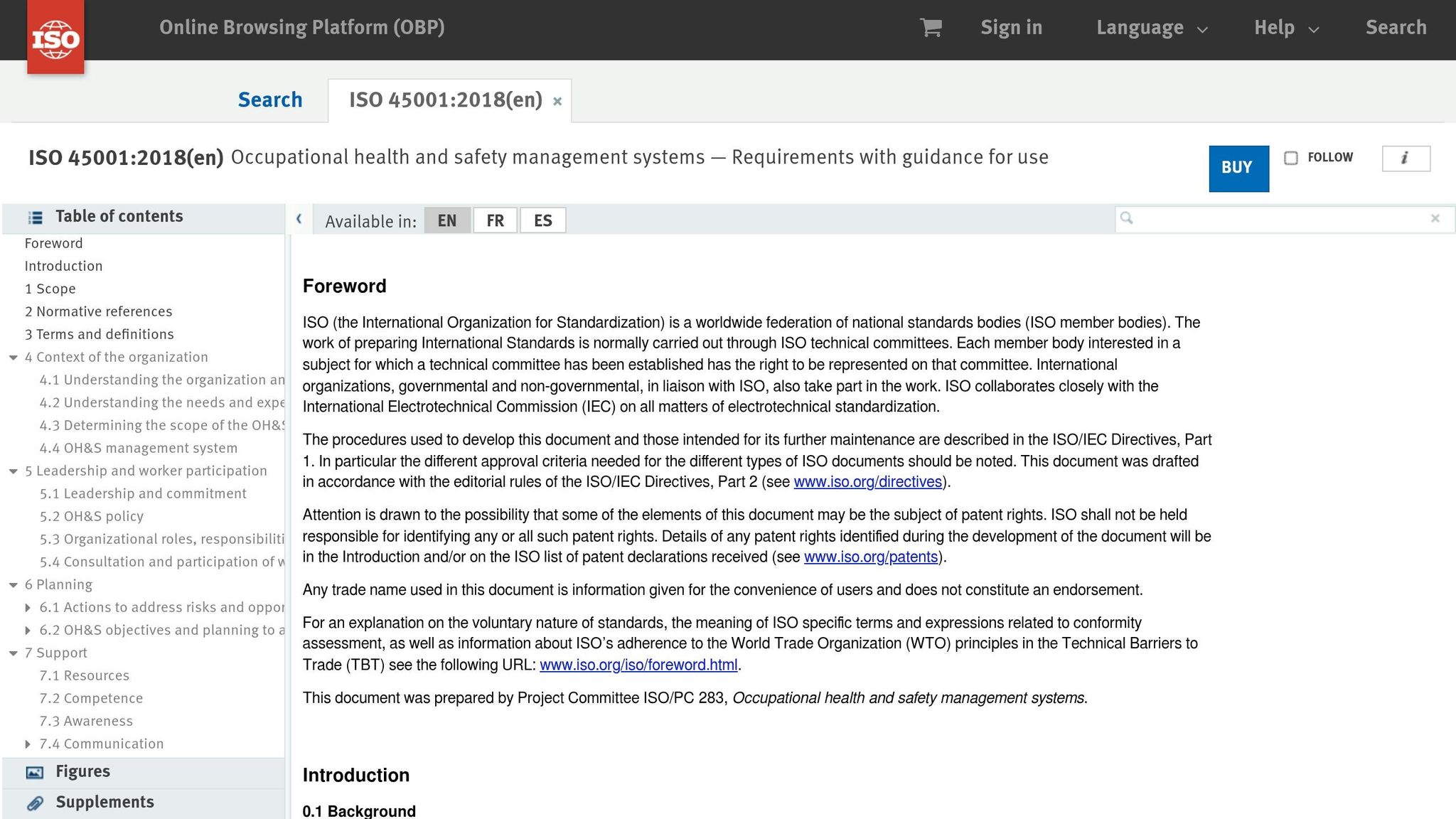Click Online Browsing Platform (OBP) title
Image resolution: width=1456 pixels, height=819 pixels.
coord(302,28)
